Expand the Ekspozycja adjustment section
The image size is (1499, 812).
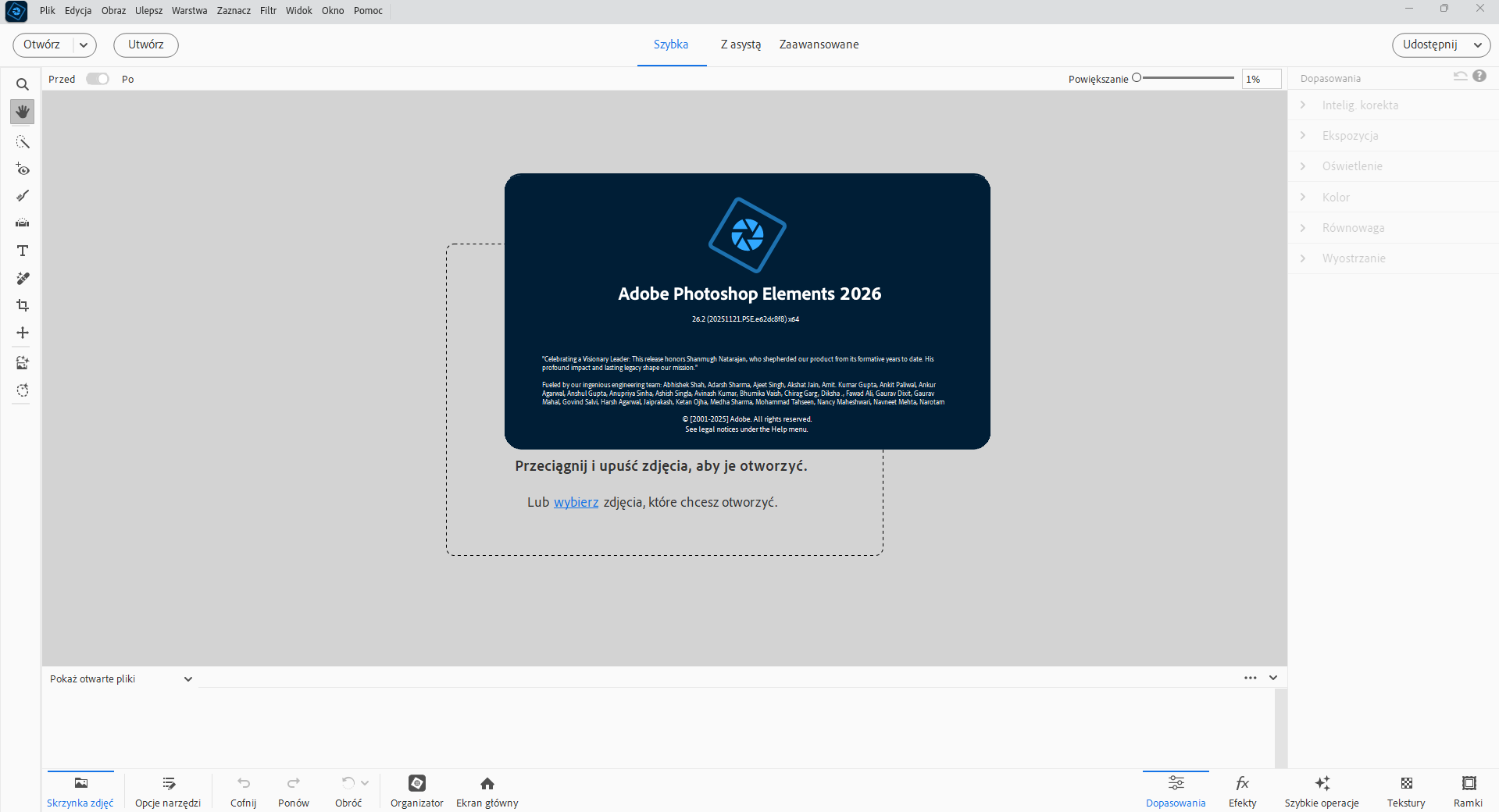1350,136
